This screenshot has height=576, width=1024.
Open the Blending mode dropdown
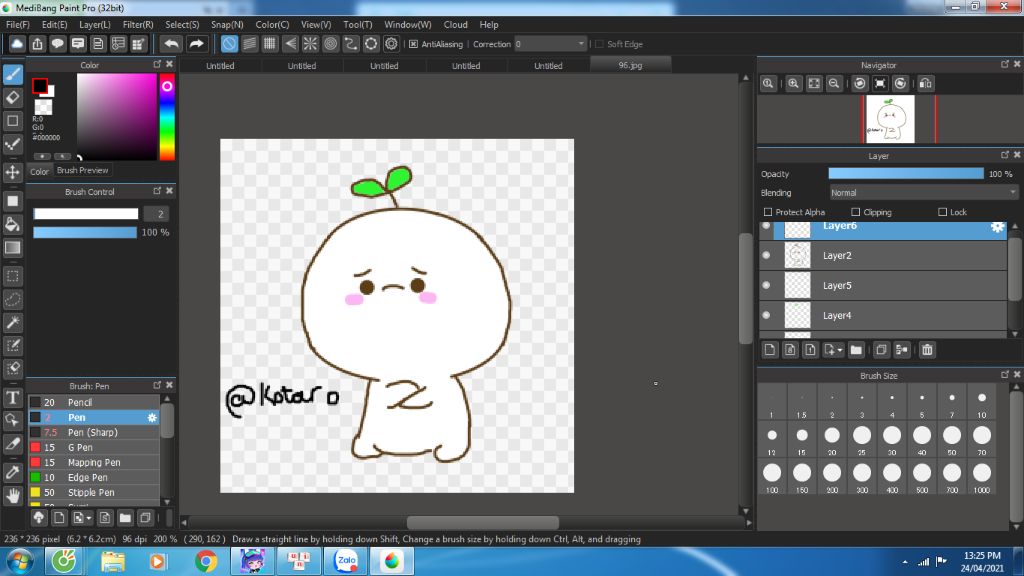(x=923, y=193)
